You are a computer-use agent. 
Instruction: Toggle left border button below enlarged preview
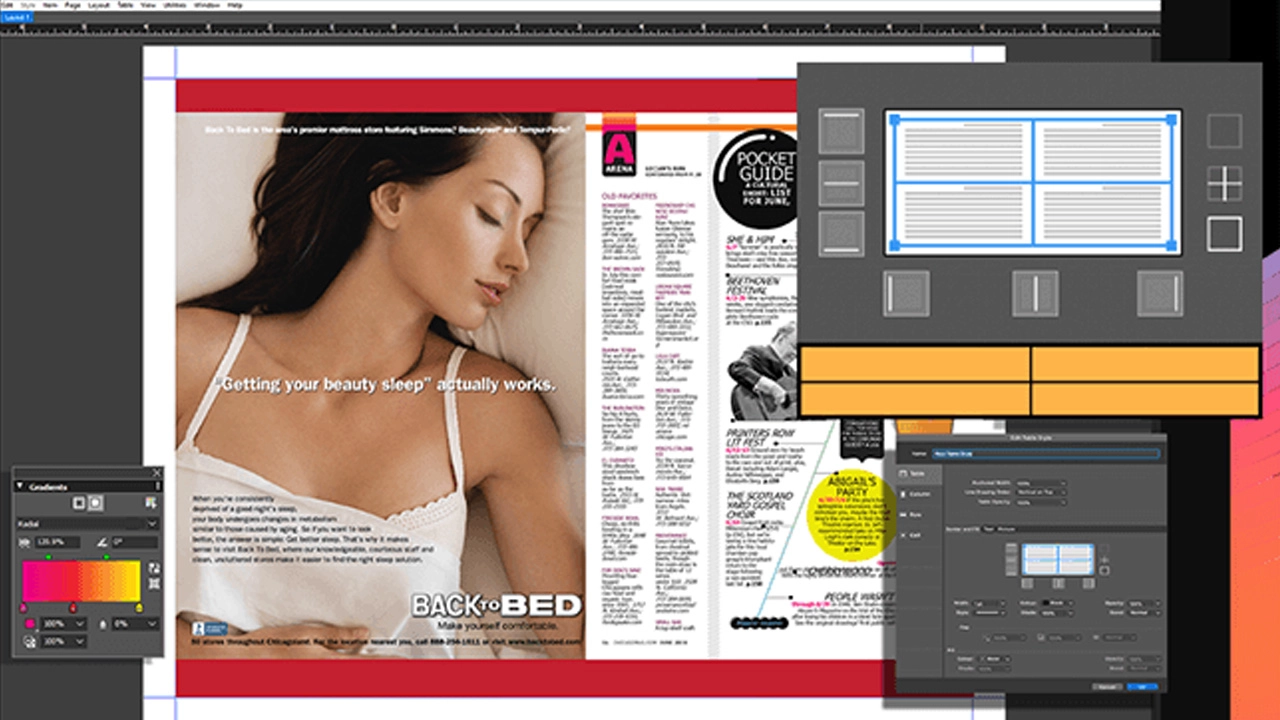(906, 293)
